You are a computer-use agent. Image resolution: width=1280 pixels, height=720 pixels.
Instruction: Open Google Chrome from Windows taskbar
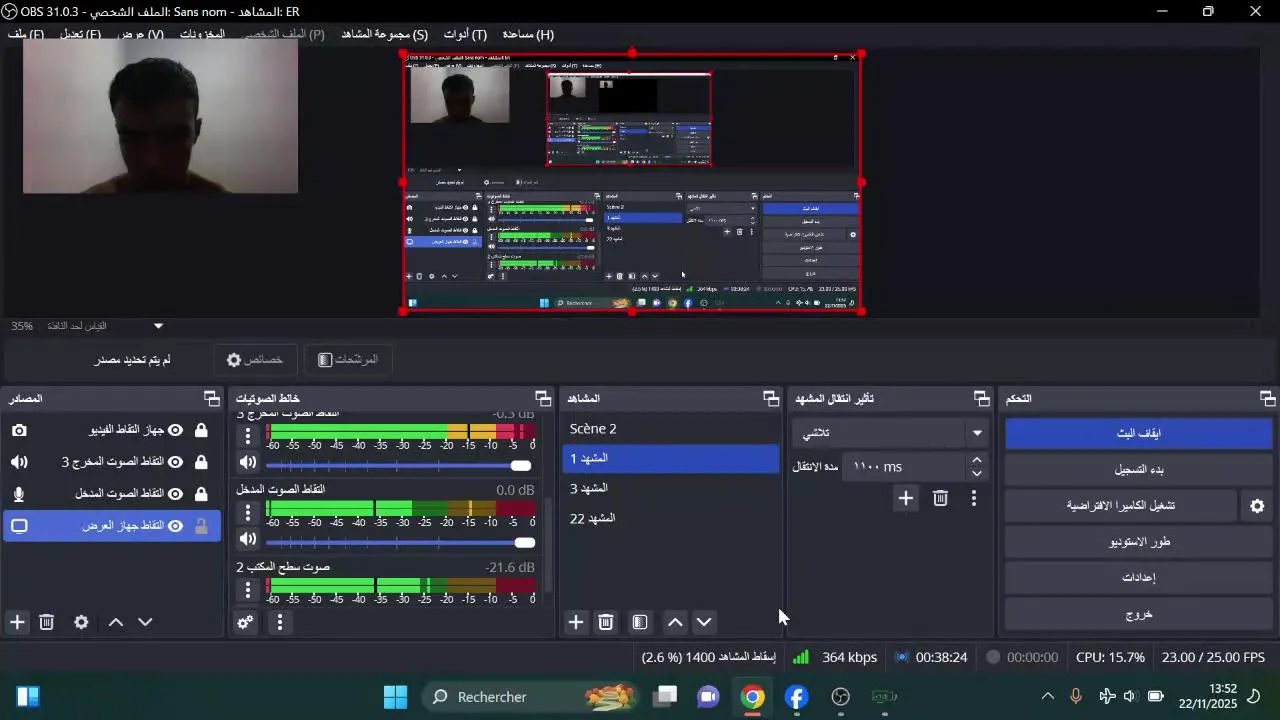753,697
